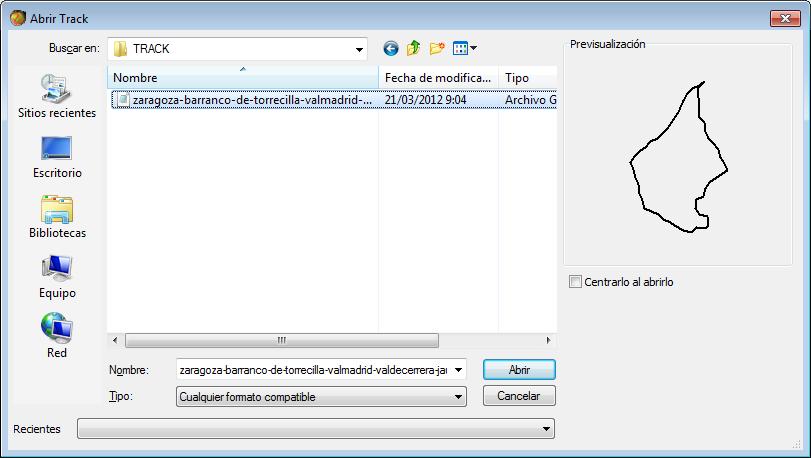Enable Centrarlo al abrirlo checkbox

pos(575,282)
